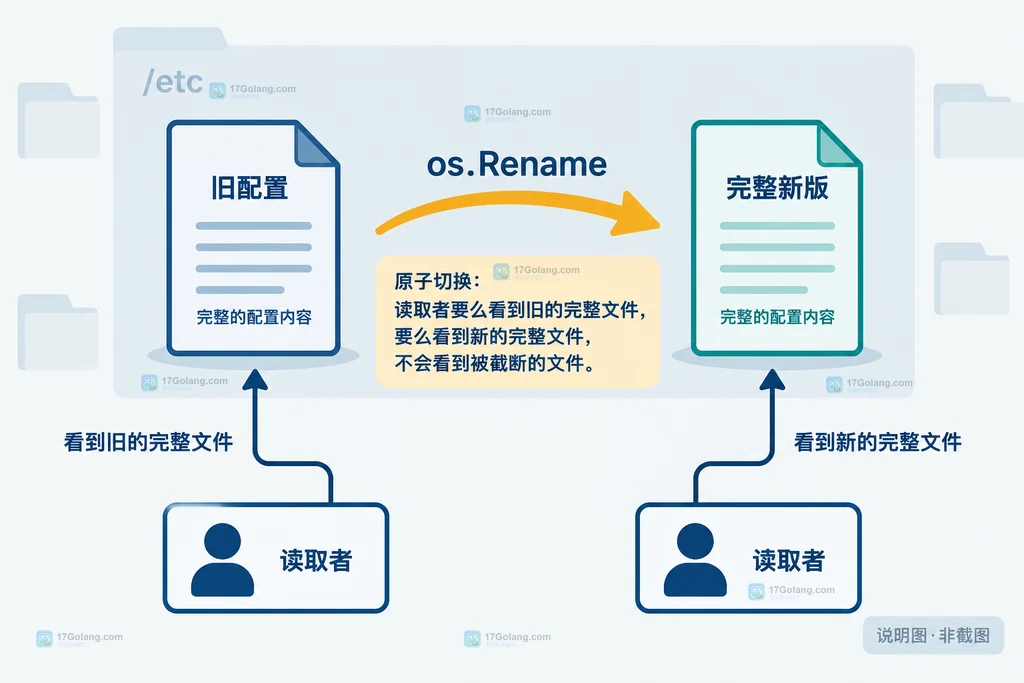Click the 看到新的完整文件 label

878,442
